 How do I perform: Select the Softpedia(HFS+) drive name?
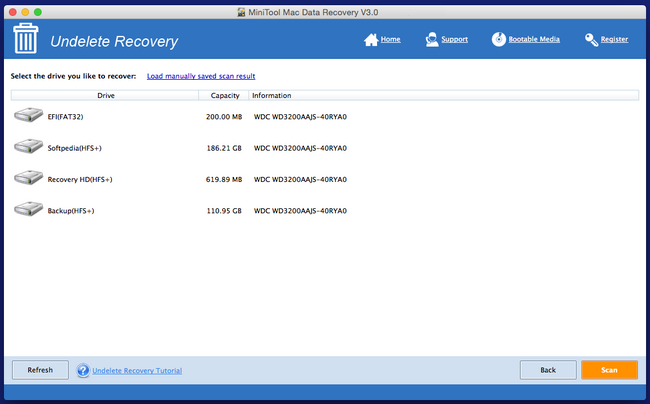click(75, 148)
